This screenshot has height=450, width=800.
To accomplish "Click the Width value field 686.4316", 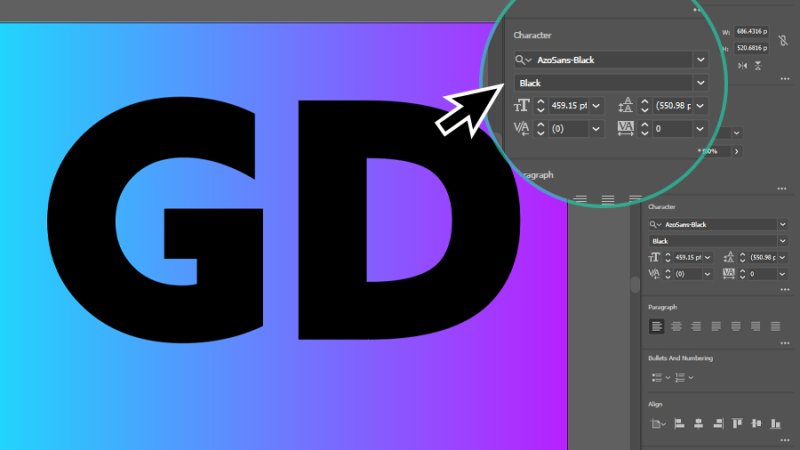I will [x=751, y=32].
